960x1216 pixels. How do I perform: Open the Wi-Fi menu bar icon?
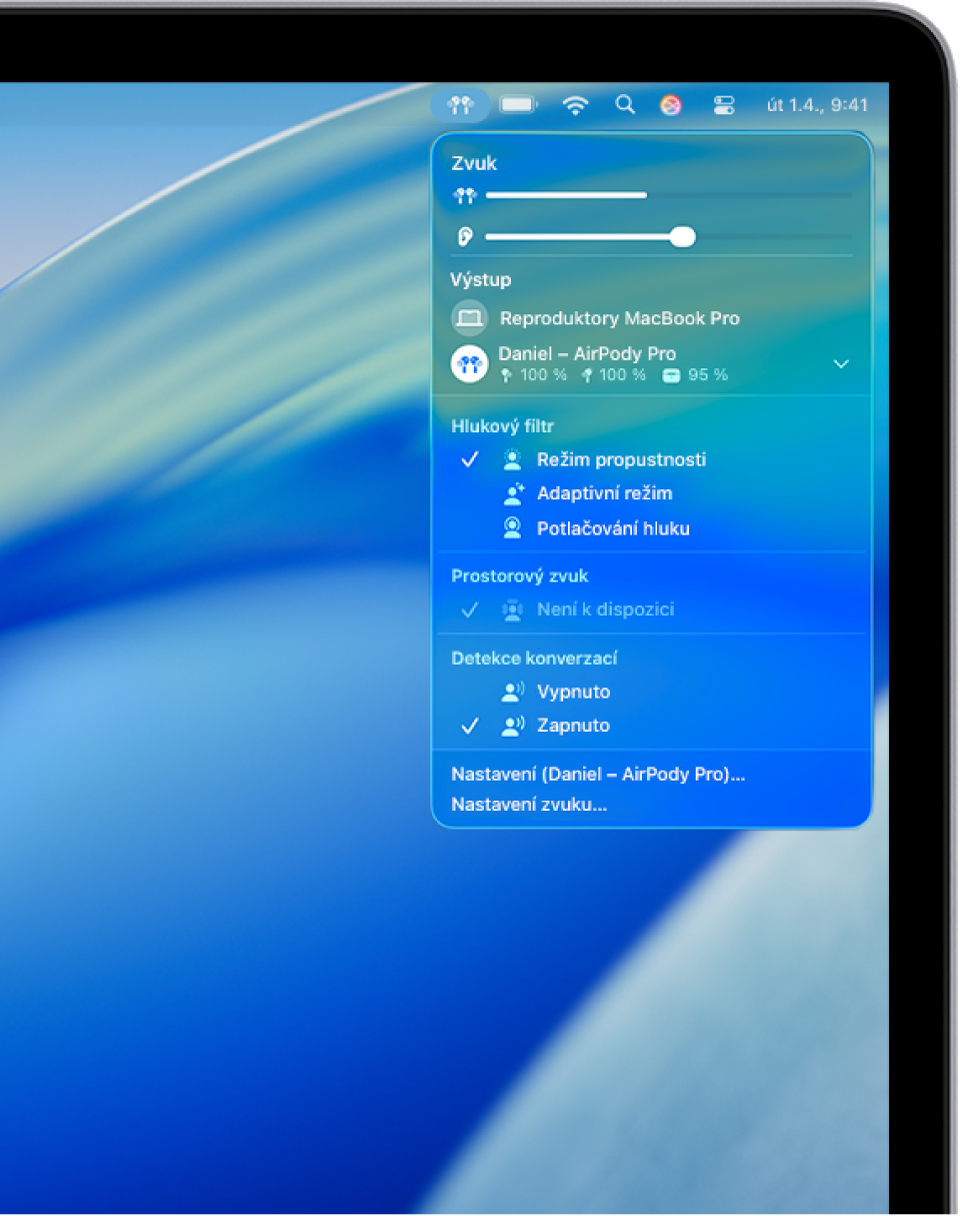click(x=575, y=105)
